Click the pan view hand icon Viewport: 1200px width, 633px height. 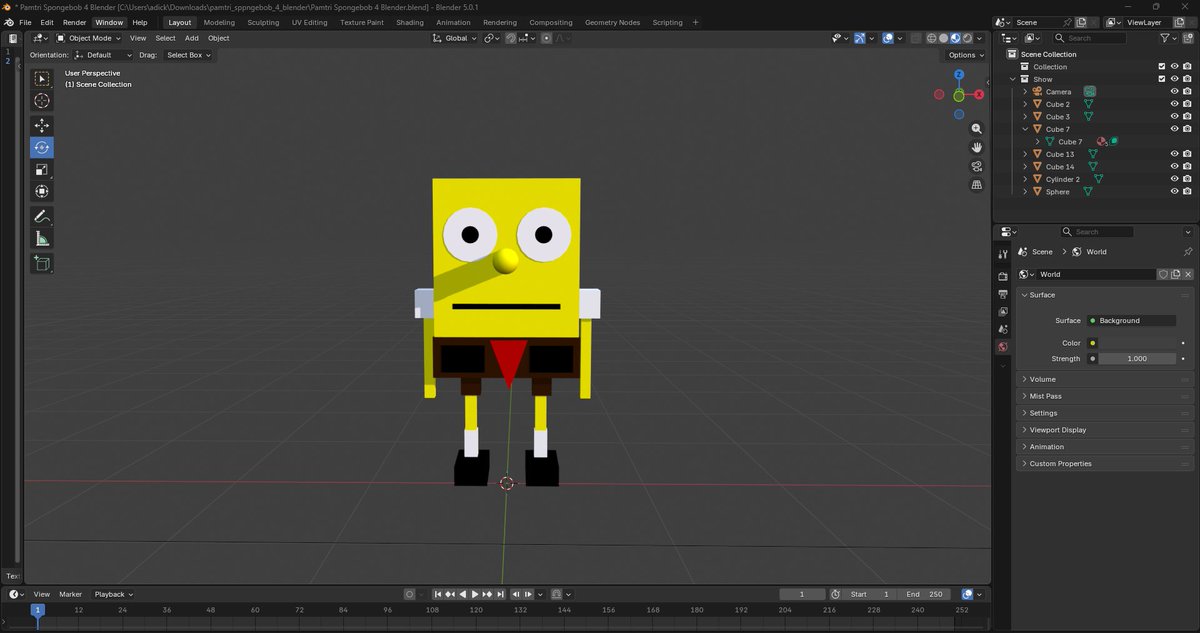(977, 147)
